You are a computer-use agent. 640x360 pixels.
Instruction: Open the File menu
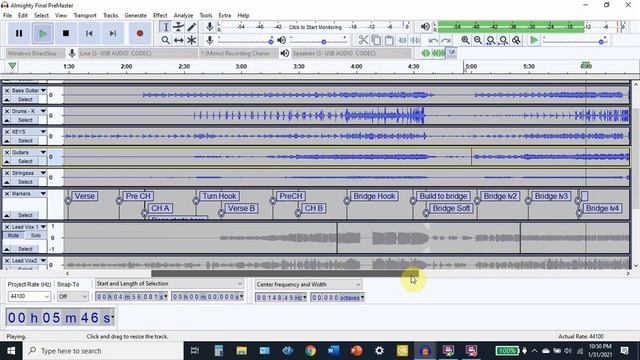point(7,16)
